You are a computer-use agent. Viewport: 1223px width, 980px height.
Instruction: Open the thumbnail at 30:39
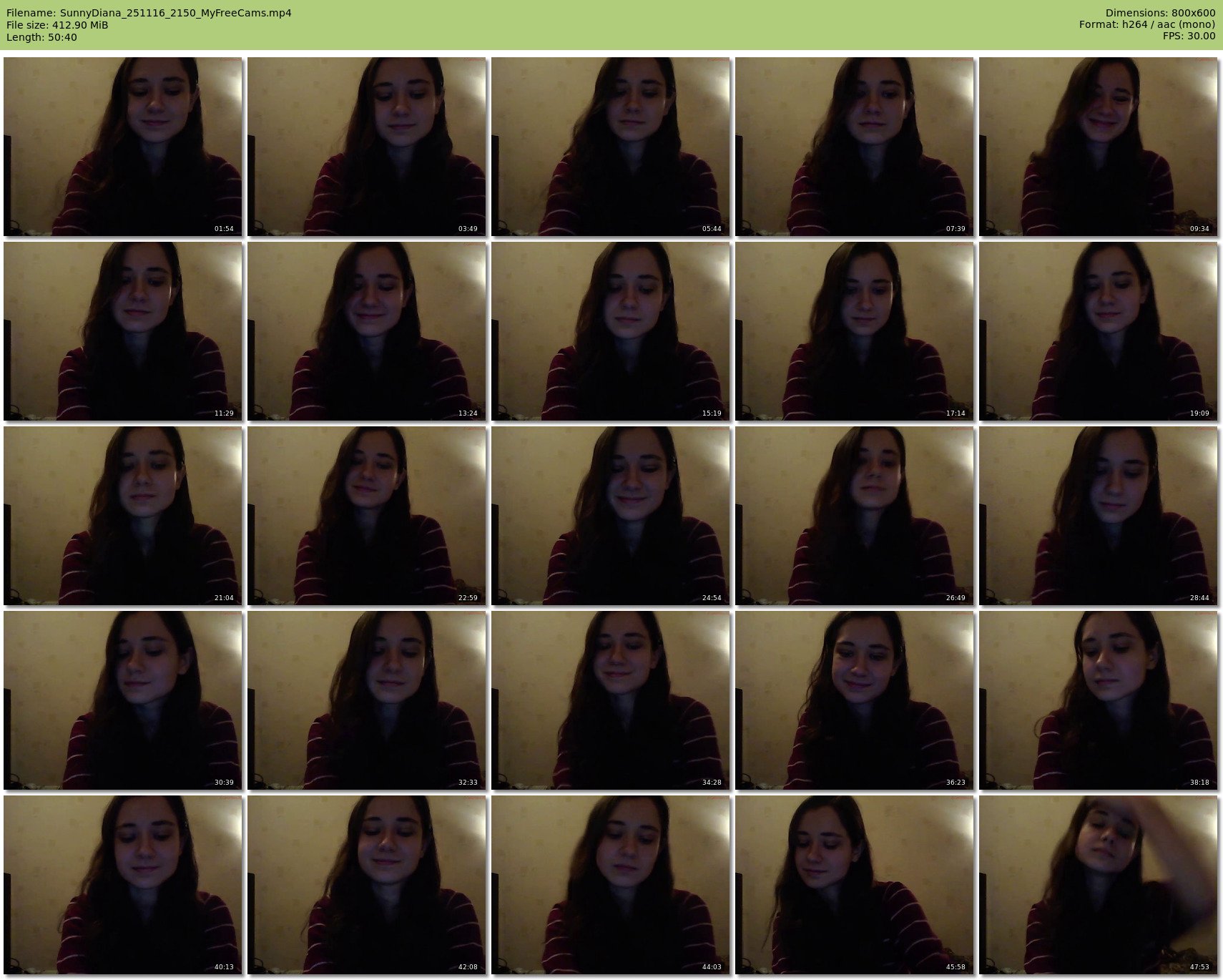pos(123,700)
